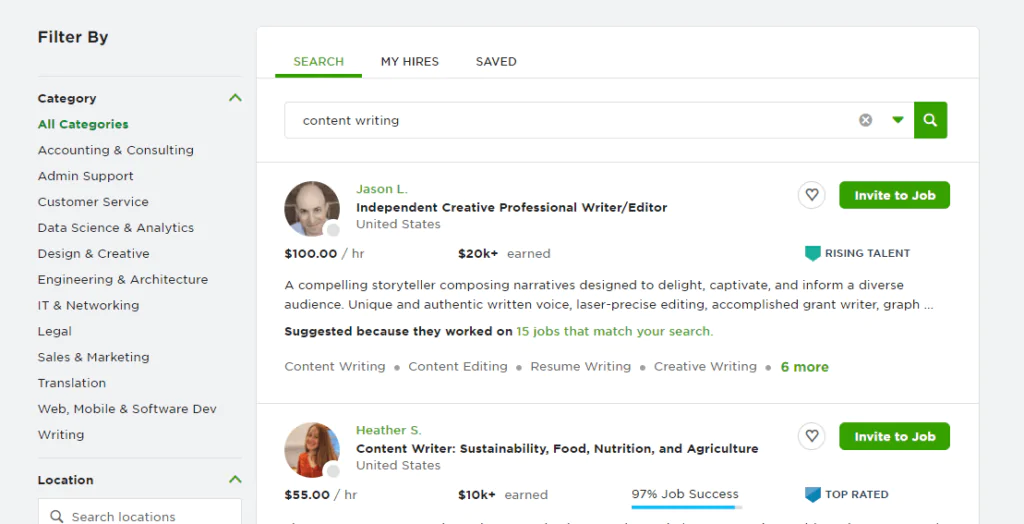1024x524 pixels.
Task: Open Heather S.'s profile photo
Action: [x=311, y=449]
